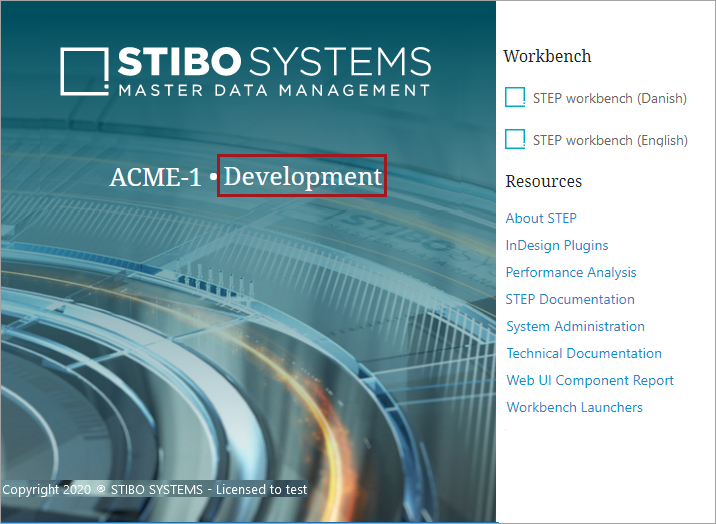The width and height of the screenshot is (716, 524).
Task: Launch STEP workbench (Danish) via its text label
Action: [x=610, y=98]
